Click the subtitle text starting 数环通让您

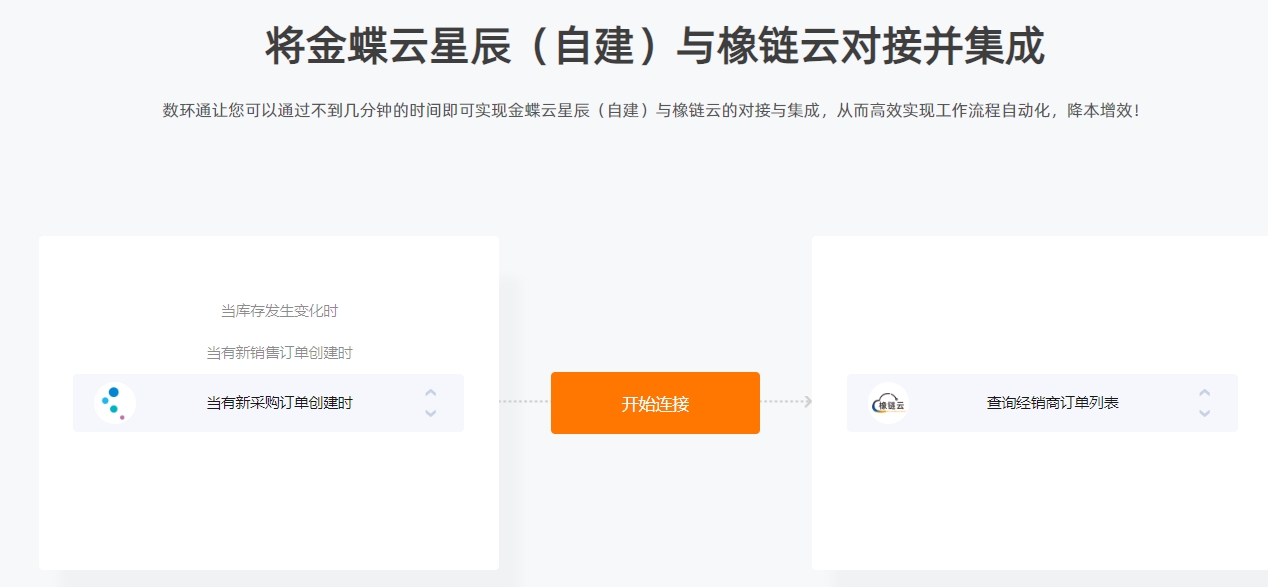coord(651,110)
